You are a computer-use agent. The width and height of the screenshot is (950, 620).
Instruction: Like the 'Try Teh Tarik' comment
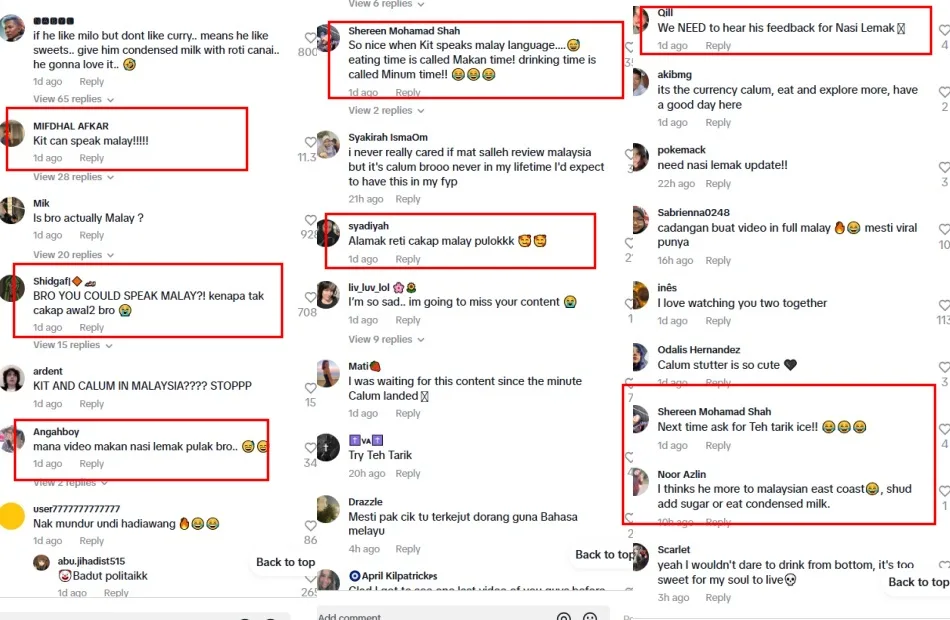tap(310, 448)
